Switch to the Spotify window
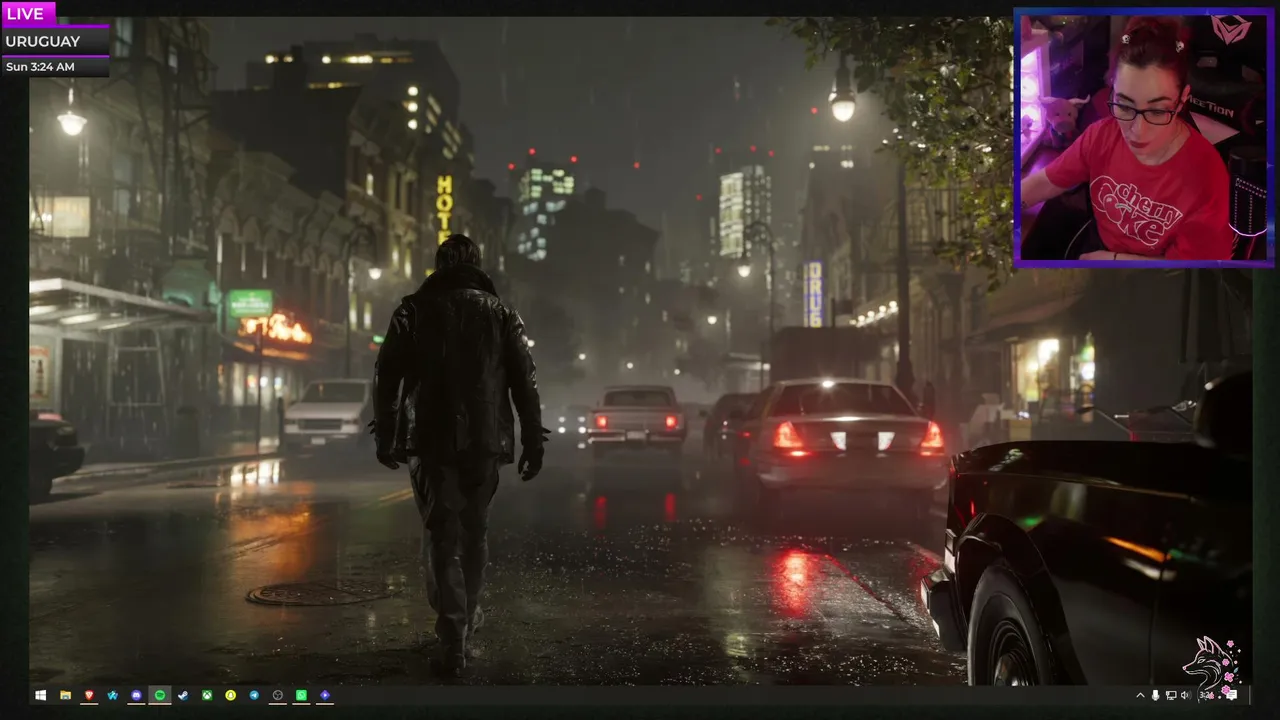This screenshot has height=720, width=1280. 160,695
